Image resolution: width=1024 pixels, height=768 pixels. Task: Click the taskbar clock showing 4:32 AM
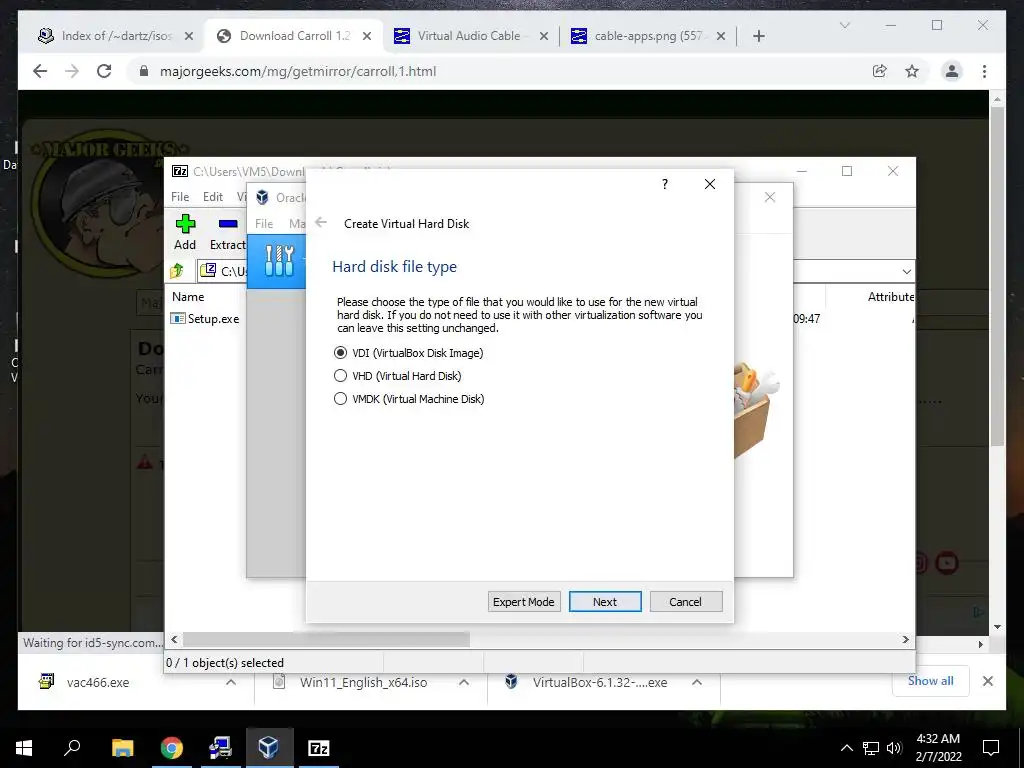[x=938, y=748]
